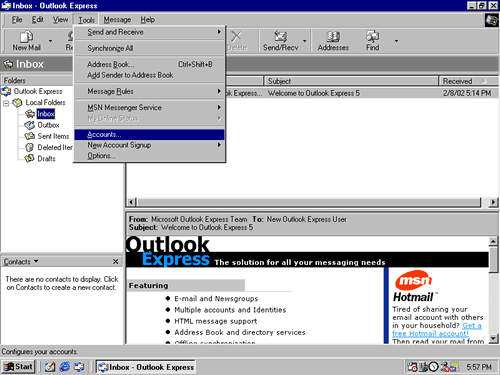This screenshot has width=500, height=375.
Task: Open the Edit menu
Action: (x=38, y=20)
